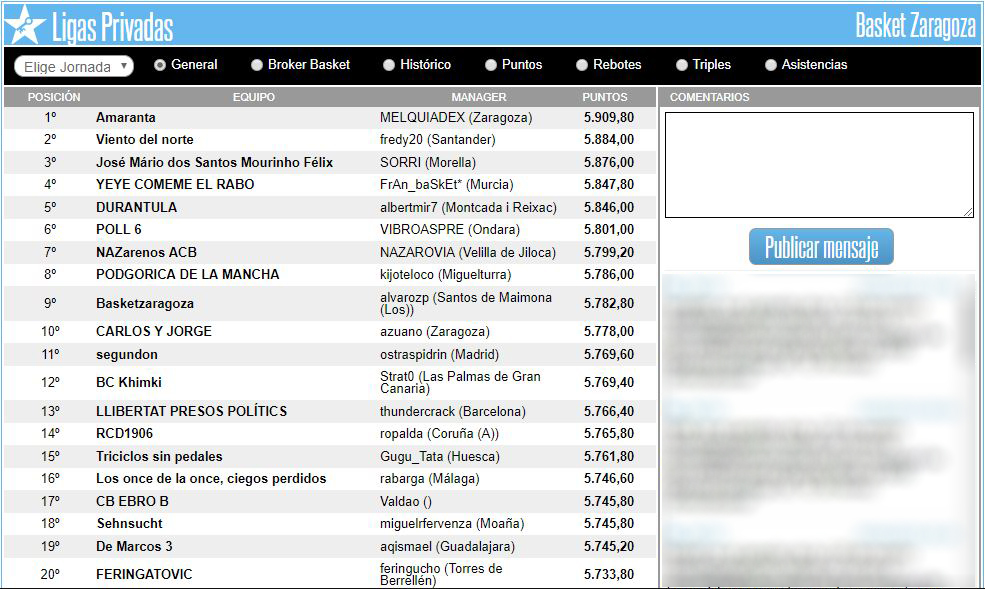Click the DURANTULA team name
Viewport: 985px width, 589px height.
(136, 207)
